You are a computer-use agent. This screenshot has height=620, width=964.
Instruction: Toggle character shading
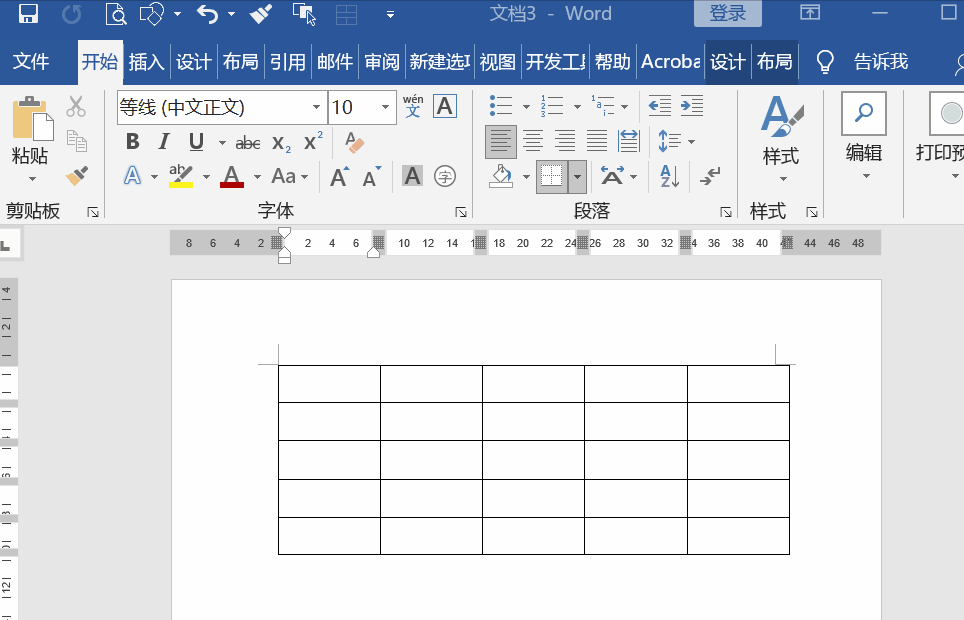pos(413,177)
